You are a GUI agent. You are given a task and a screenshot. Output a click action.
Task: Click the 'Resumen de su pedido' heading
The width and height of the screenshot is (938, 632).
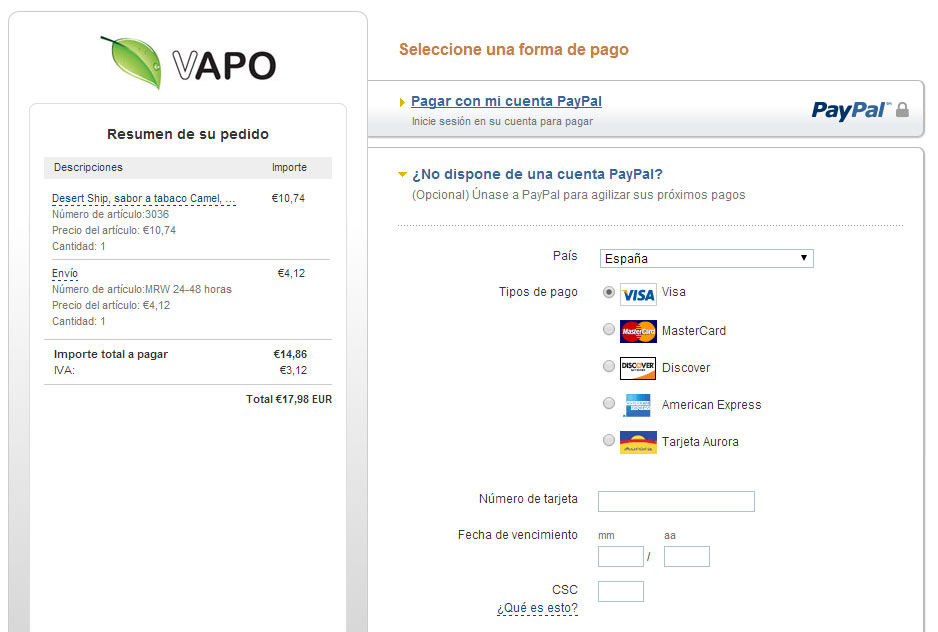[x=188, y=134]
